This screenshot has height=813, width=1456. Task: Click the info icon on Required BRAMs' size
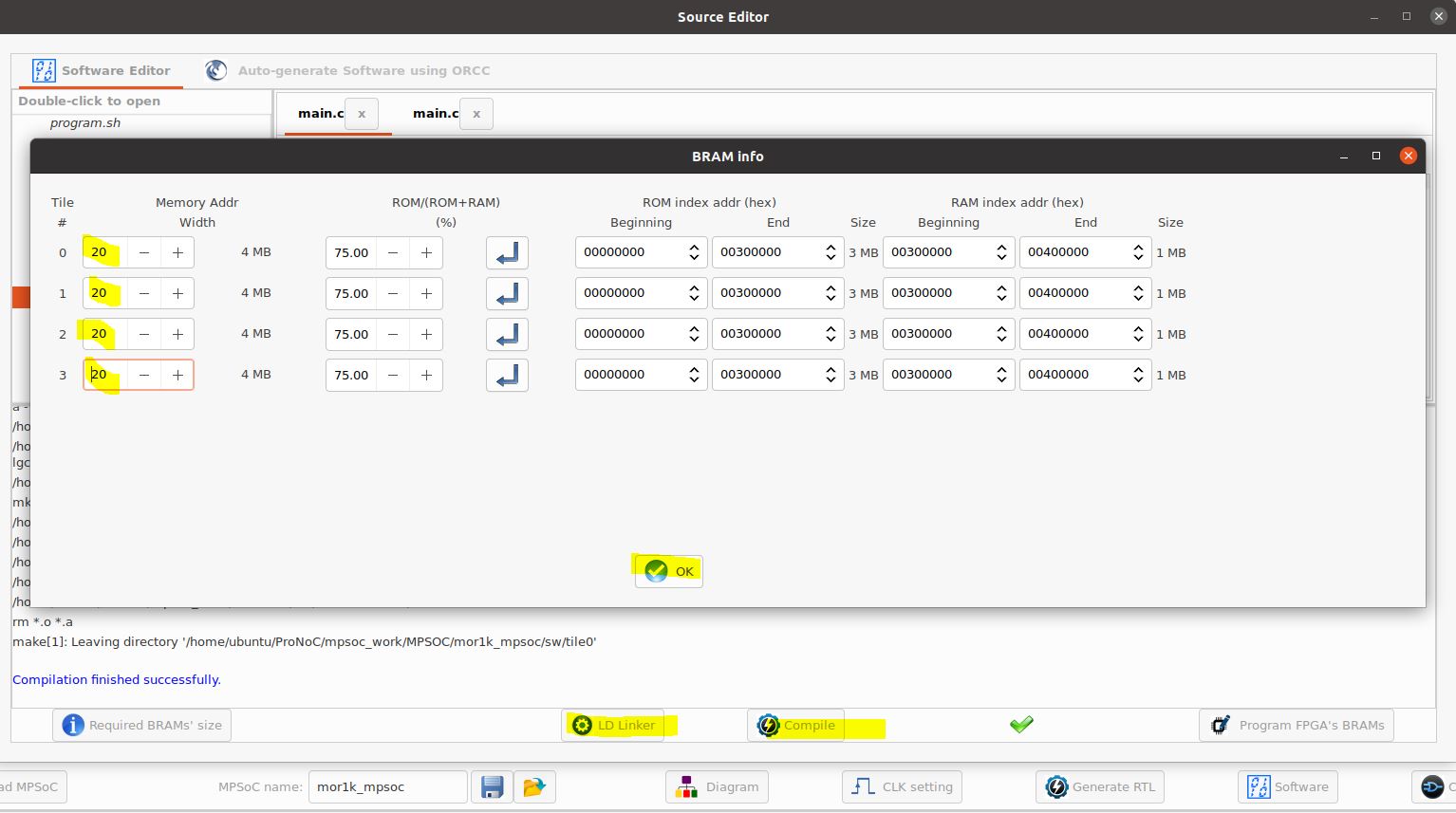click(73, 725)
